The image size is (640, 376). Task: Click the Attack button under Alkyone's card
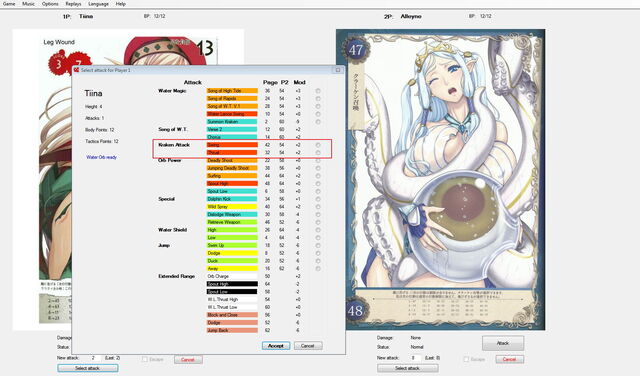click(503, 343)
